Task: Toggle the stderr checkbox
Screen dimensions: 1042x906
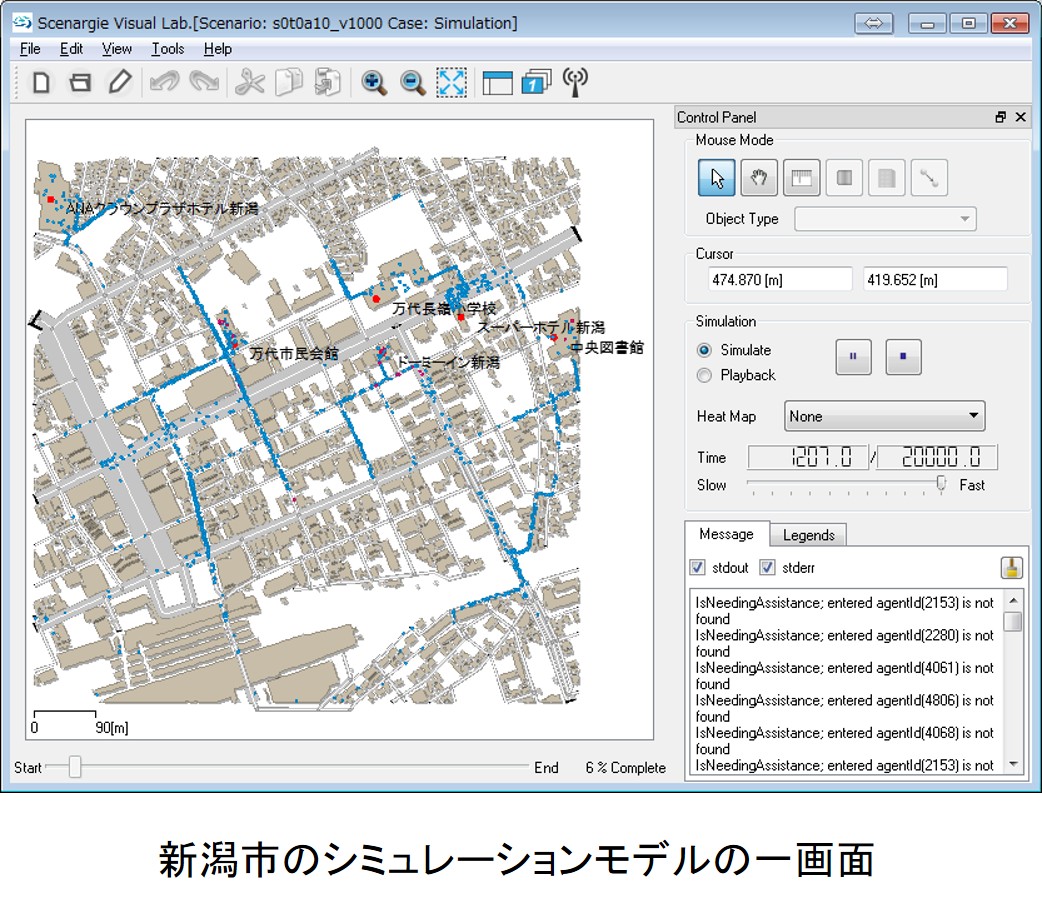Action: tap(768, 568)
